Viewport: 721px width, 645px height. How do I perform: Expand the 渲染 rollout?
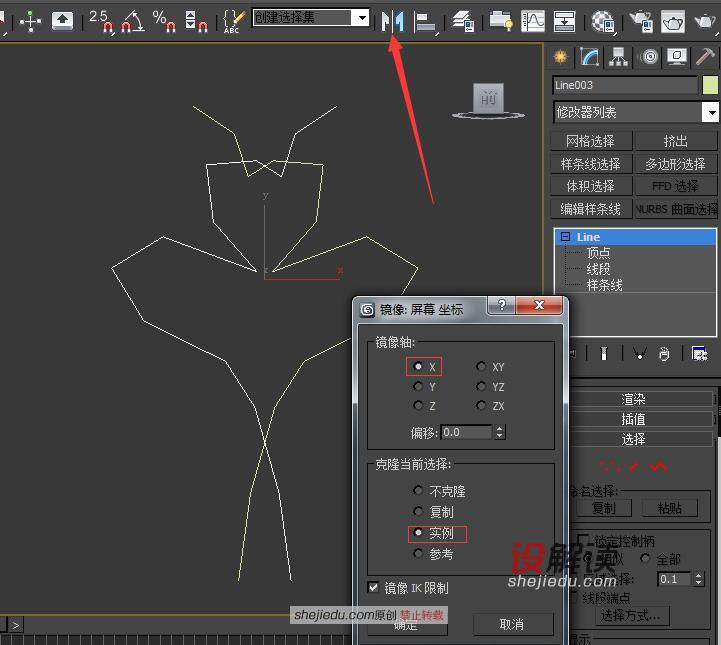coord(634,399)
